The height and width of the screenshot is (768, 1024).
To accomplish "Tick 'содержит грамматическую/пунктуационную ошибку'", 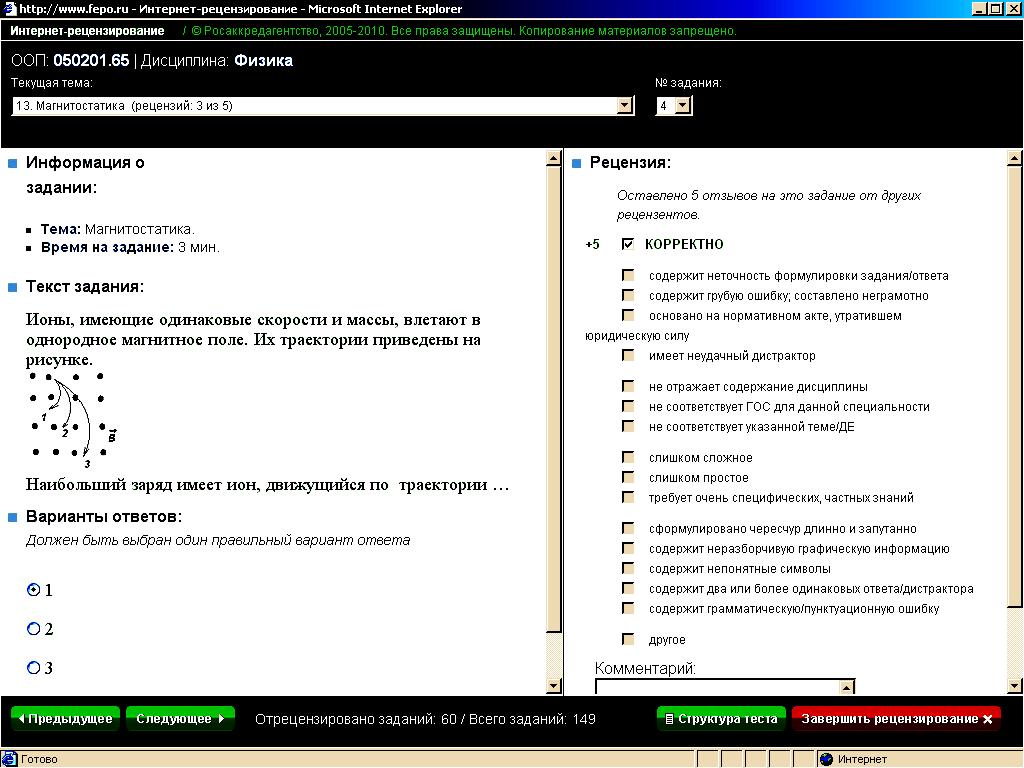I will point(628,609).
